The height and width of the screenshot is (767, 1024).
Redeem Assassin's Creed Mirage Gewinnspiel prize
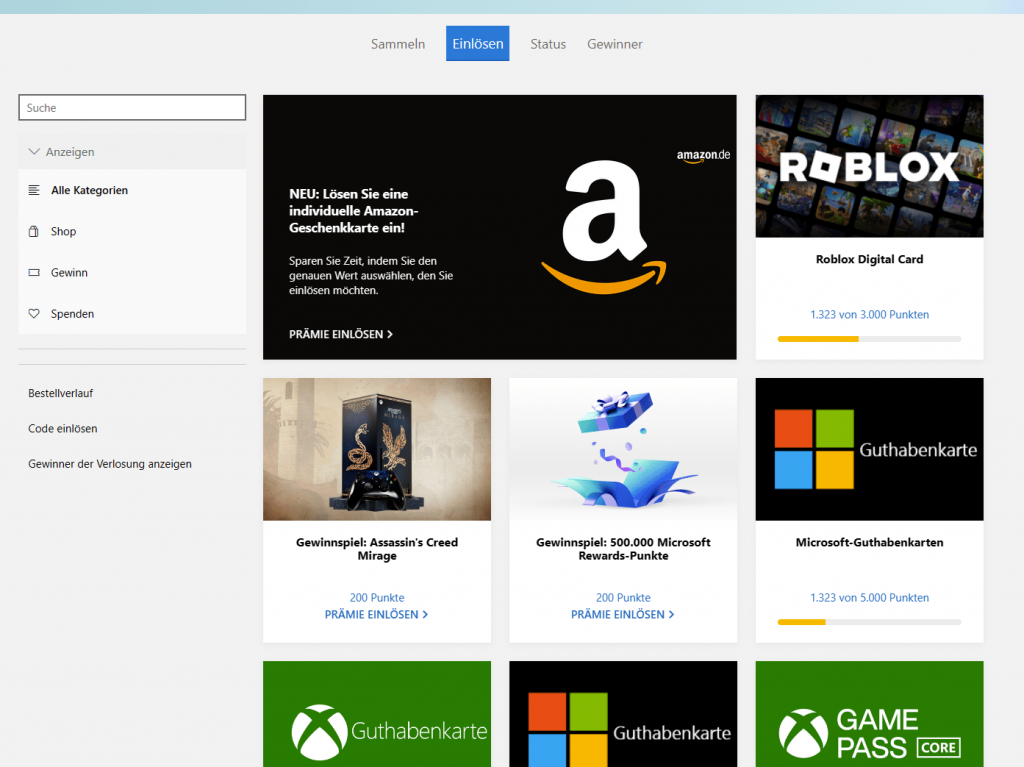[377, 614]
